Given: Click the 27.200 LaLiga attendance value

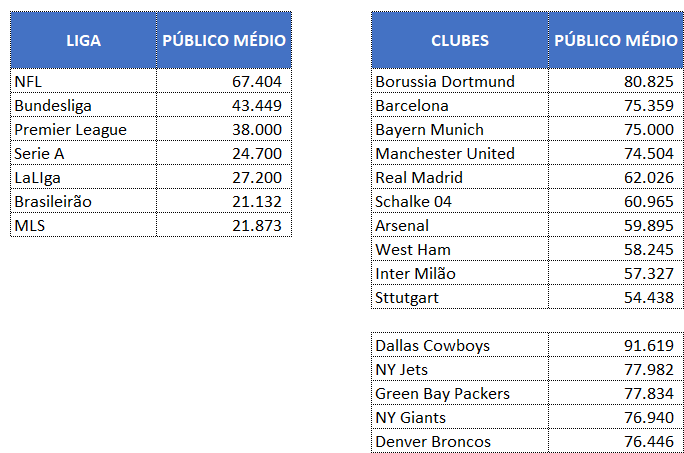Looking at the screenshot, I should [224, 177].
